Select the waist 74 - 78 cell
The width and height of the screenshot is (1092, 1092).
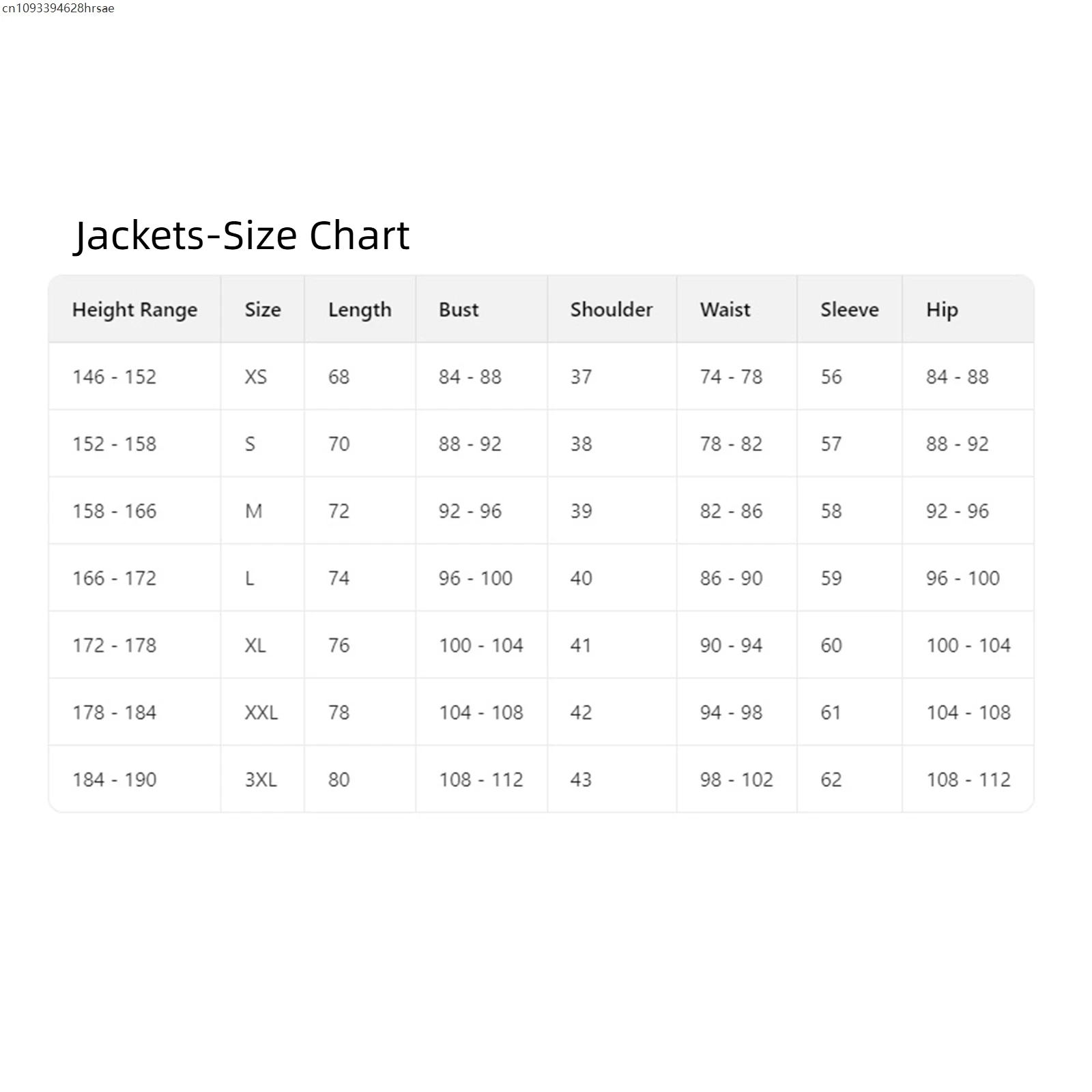click(731, 377)
